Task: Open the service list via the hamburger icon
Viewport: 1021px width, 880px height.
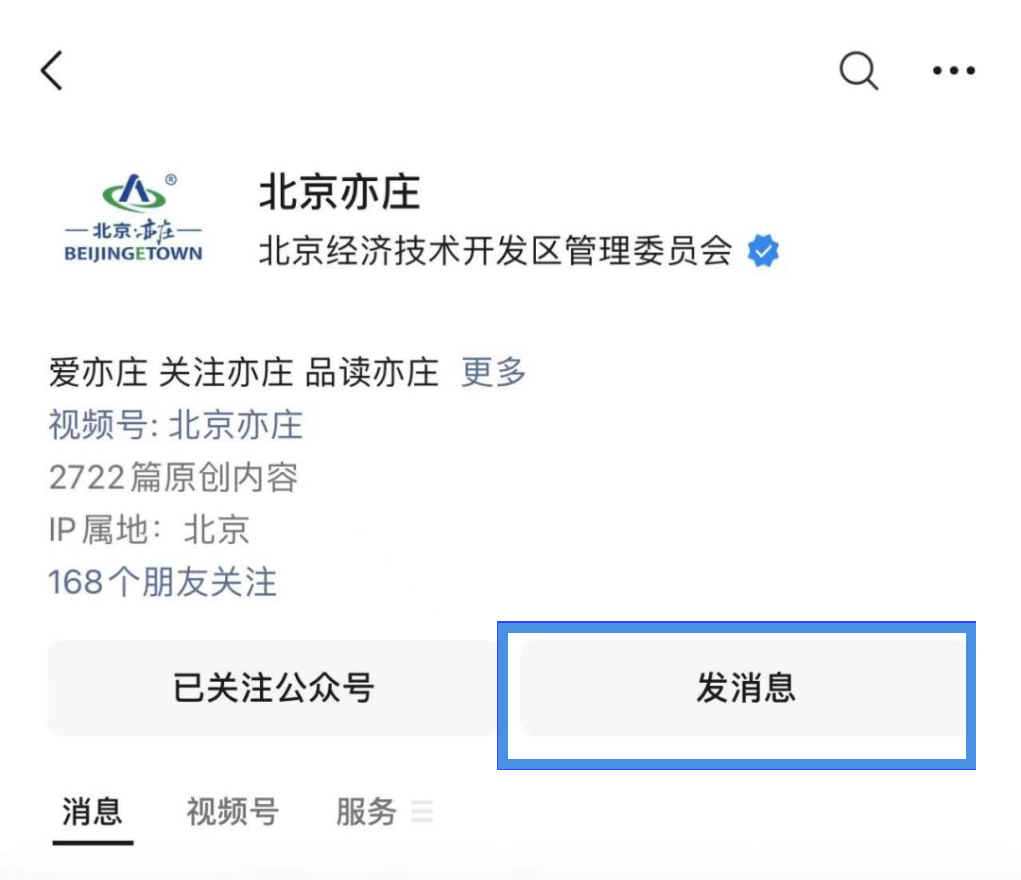Action: click(x=423, y=812)
